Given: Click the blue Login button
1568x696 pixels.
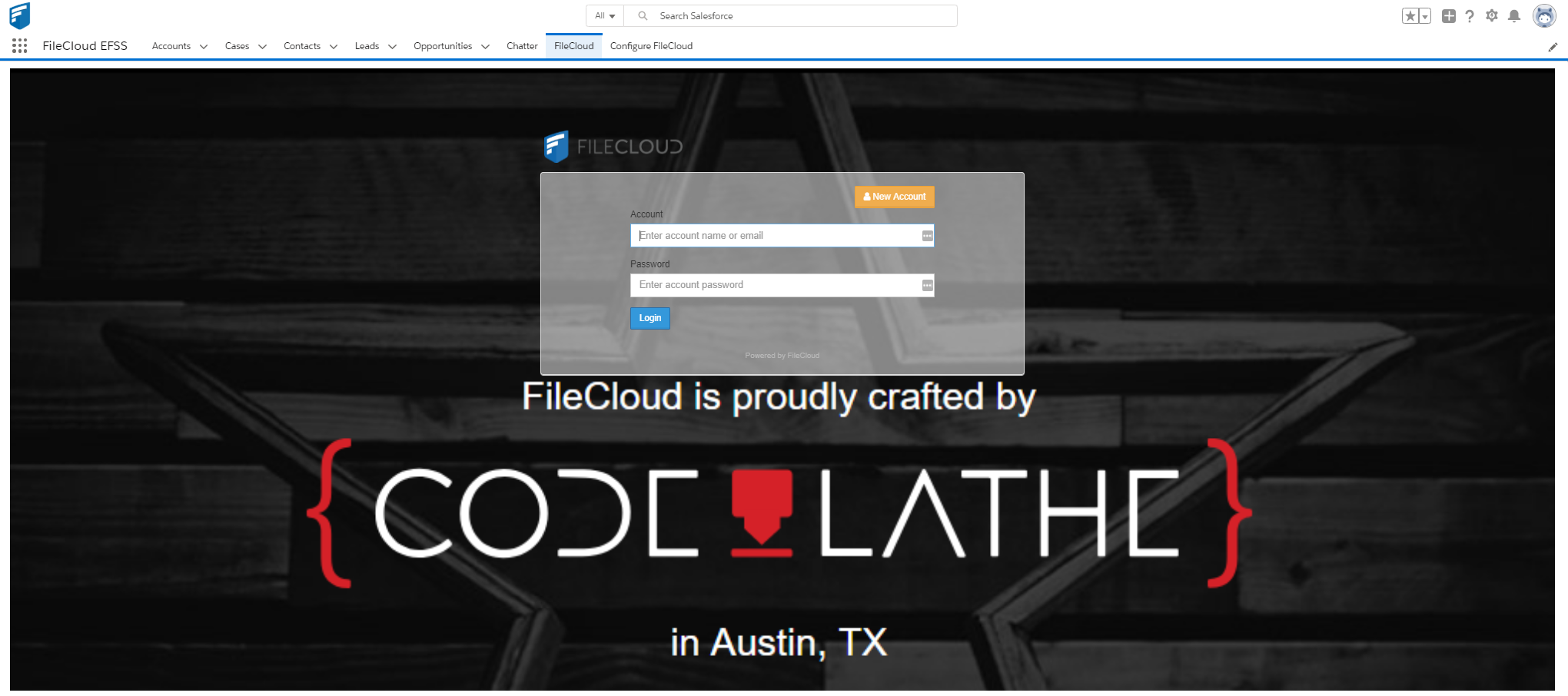Looking at the screenshot, I should [x=650, y=318].
